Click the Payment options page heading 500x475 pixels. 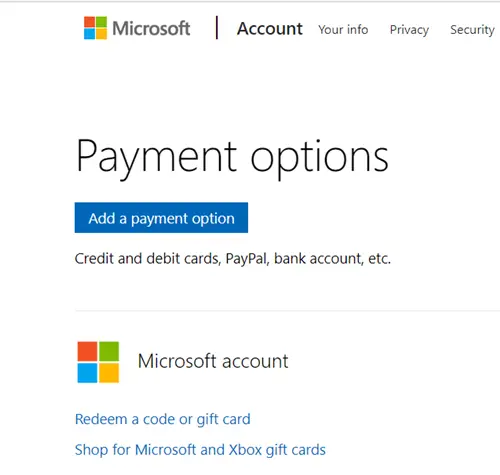point(232,157)
